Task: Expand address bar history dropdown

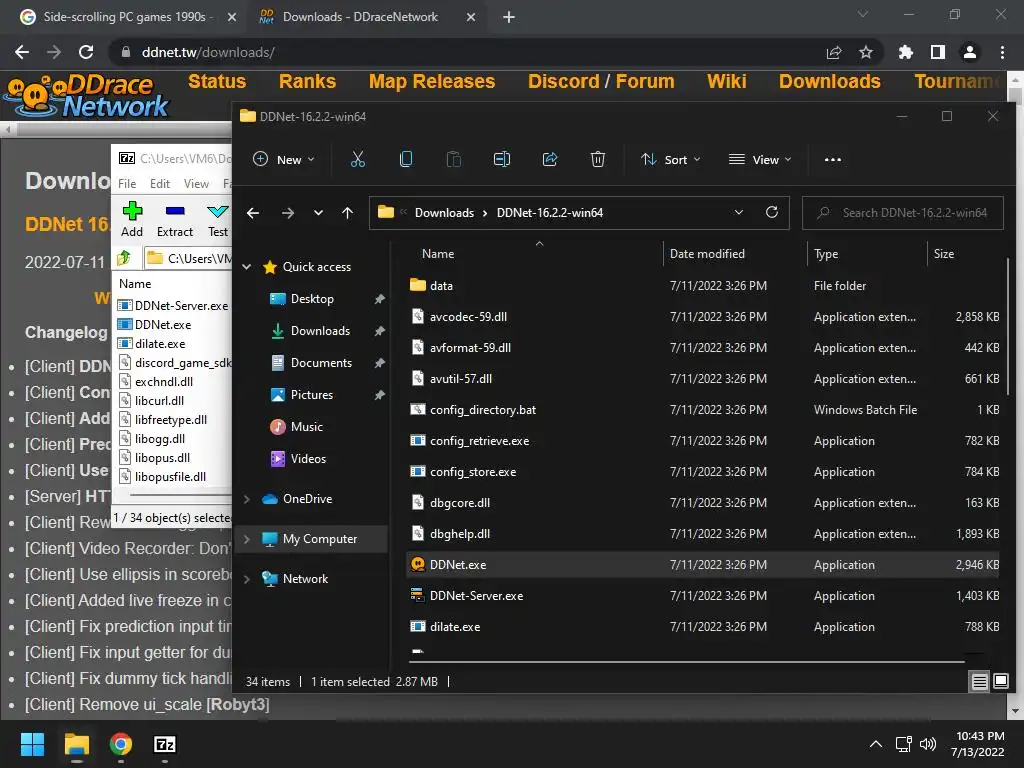Action: pos(739,212)
